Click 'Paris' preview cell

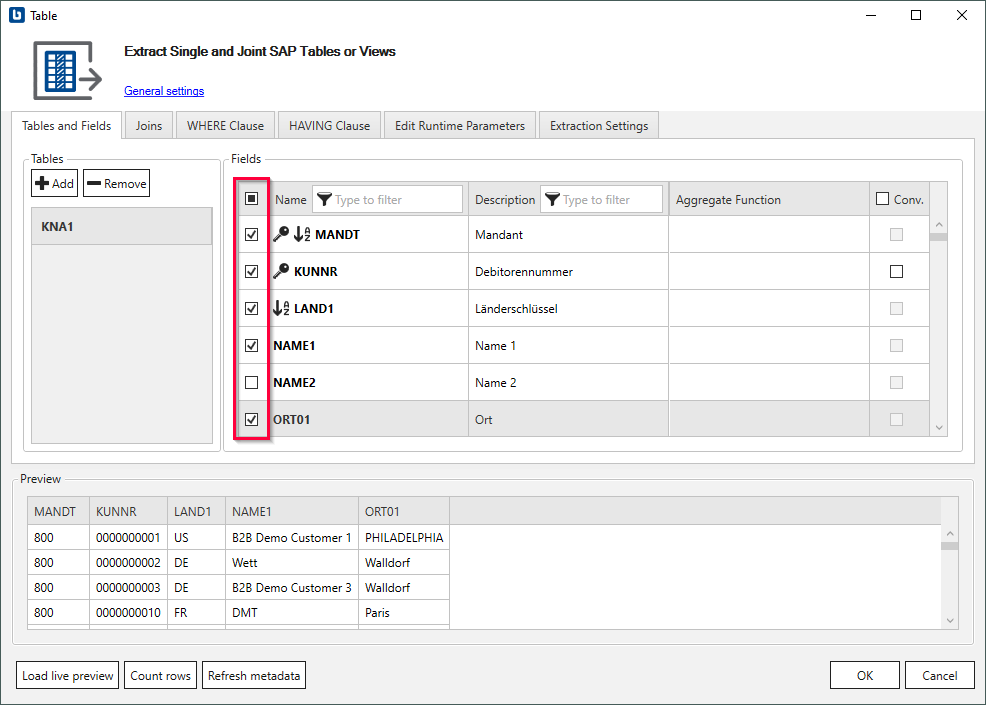point(404,613)
